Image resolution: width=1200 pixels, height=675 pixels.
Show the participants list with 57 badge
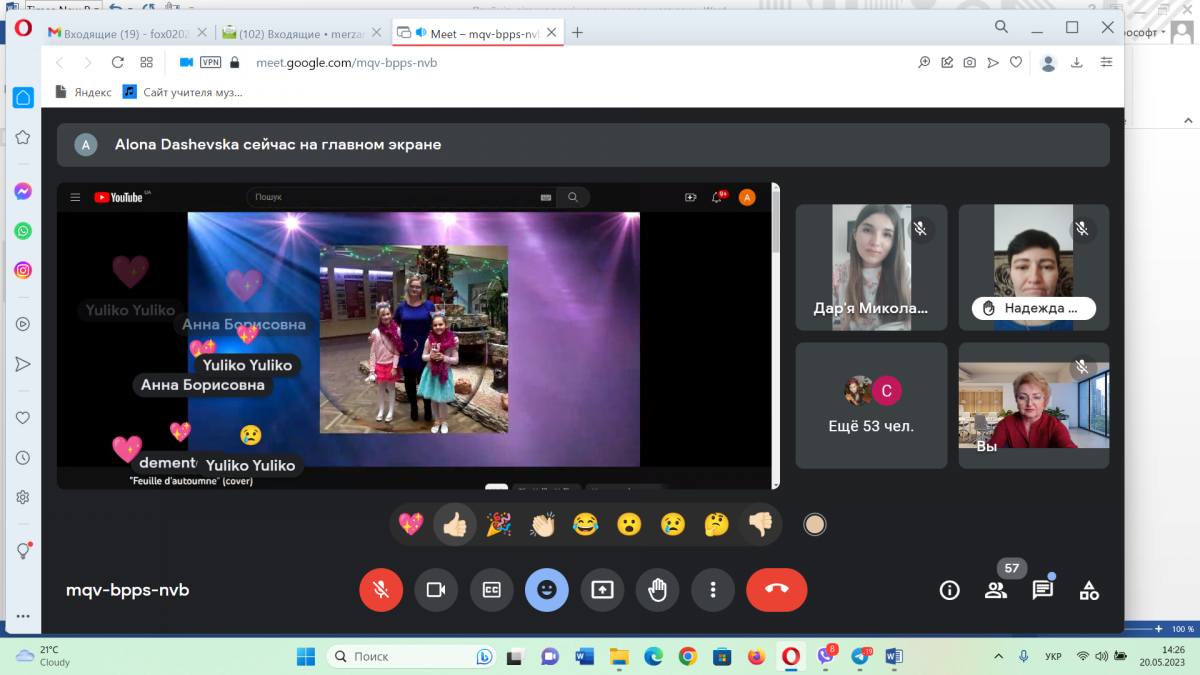(996, 590)
